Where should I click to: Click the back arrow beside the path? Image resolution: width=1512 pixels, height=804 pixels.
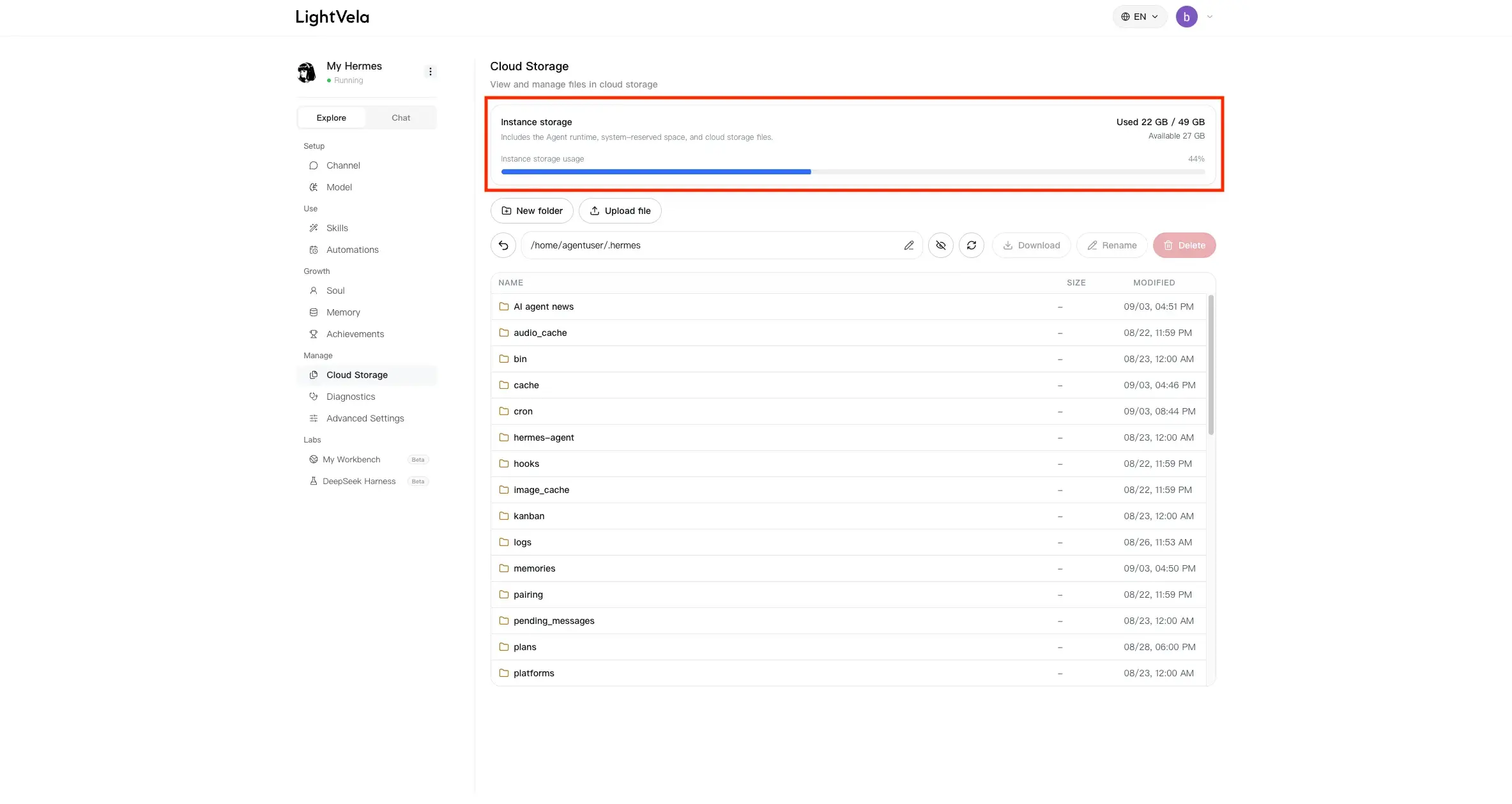pos(503,245)
